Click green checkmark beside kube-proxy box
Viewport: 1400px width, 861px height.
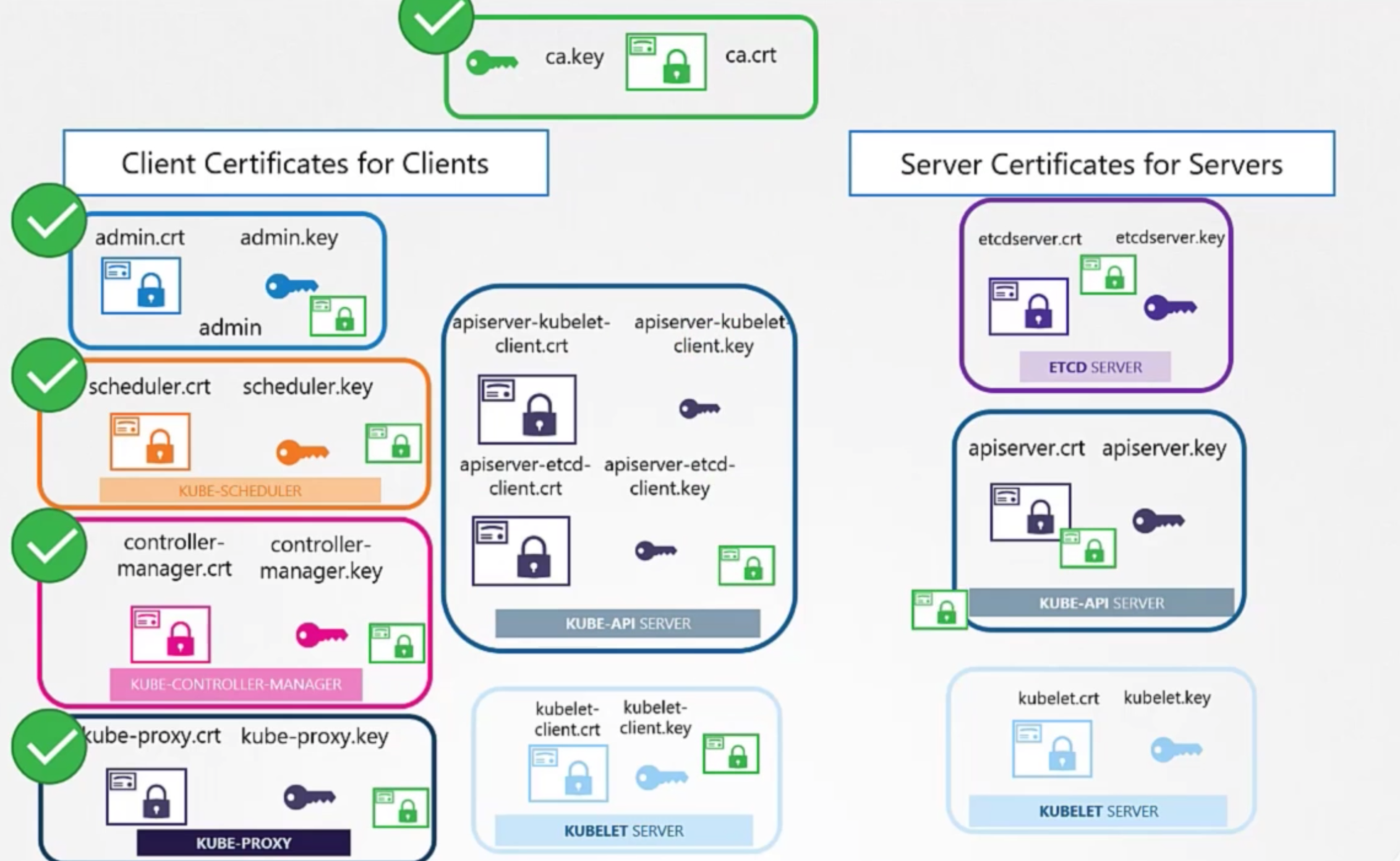(x=49, y=747)
